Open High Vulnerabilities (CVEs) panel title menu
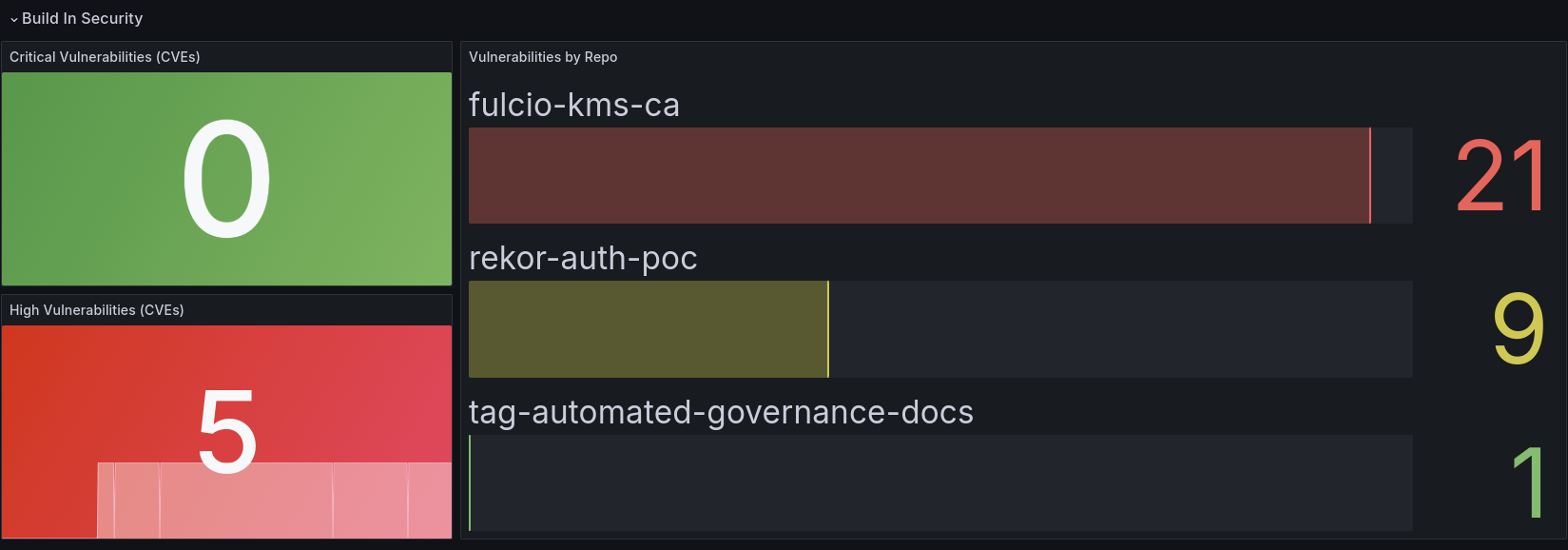Viewport: 1568px width, 550px height. pos(96,310)
